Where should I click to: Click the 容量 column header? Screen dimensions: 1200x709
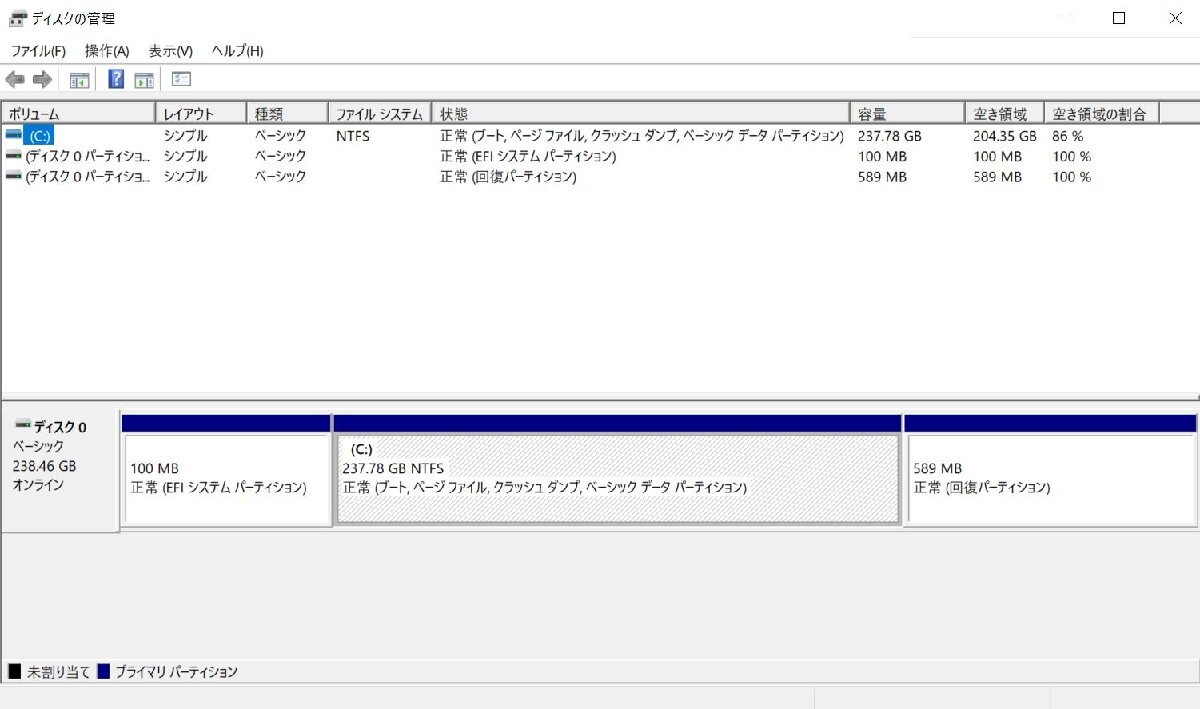pos(900,112)
